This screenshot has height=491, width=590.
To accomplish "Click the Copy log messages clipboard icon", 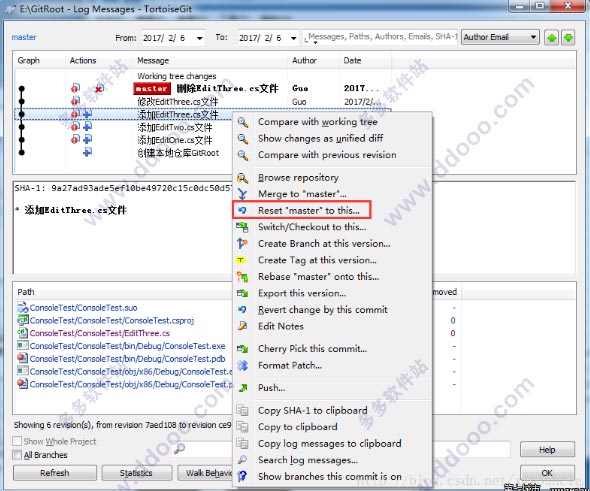I will click(242, 444).
